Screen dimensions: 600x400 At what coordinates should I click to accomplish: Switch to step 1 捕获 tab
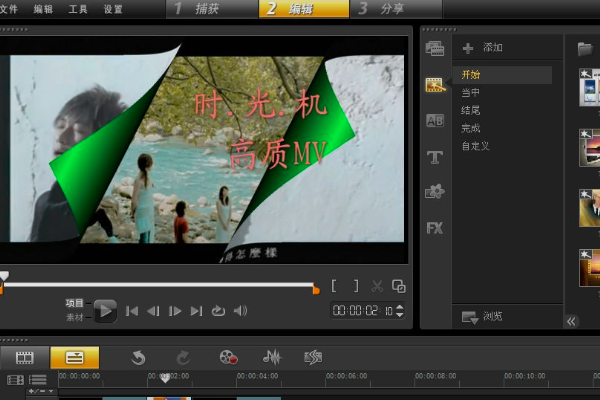point(212,9)
